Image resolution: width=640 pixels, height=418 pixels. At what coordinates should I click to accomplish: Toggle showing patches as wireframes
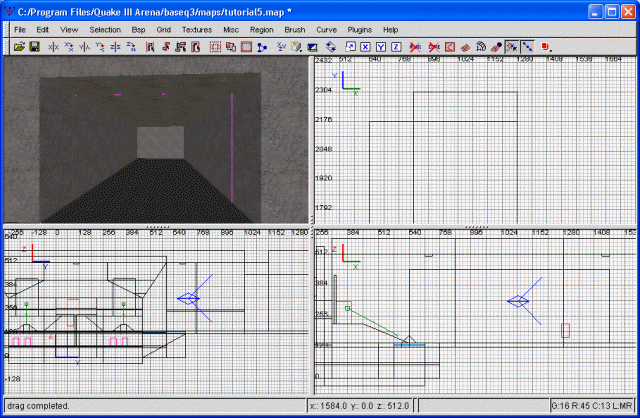[465, 47]
